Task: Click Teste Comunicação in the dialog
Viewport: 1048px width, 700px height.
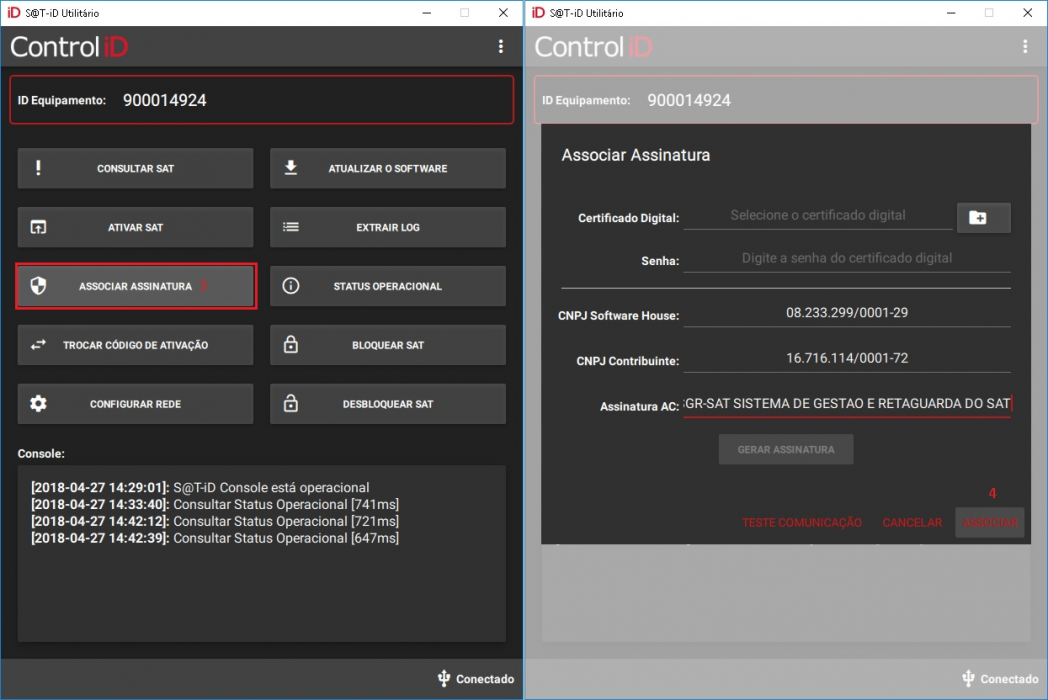Action: click(x=801, y=522)
